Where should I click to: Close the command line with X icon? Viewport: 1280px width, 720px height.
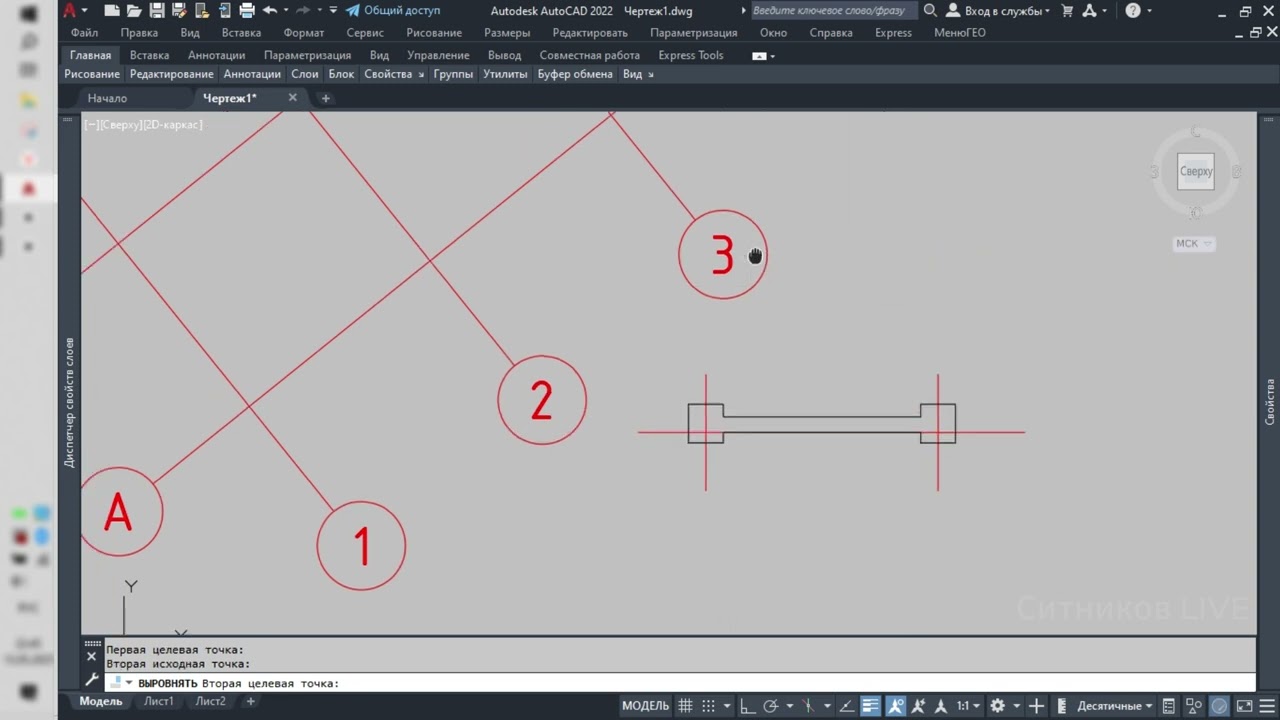[x=92, y=657]
